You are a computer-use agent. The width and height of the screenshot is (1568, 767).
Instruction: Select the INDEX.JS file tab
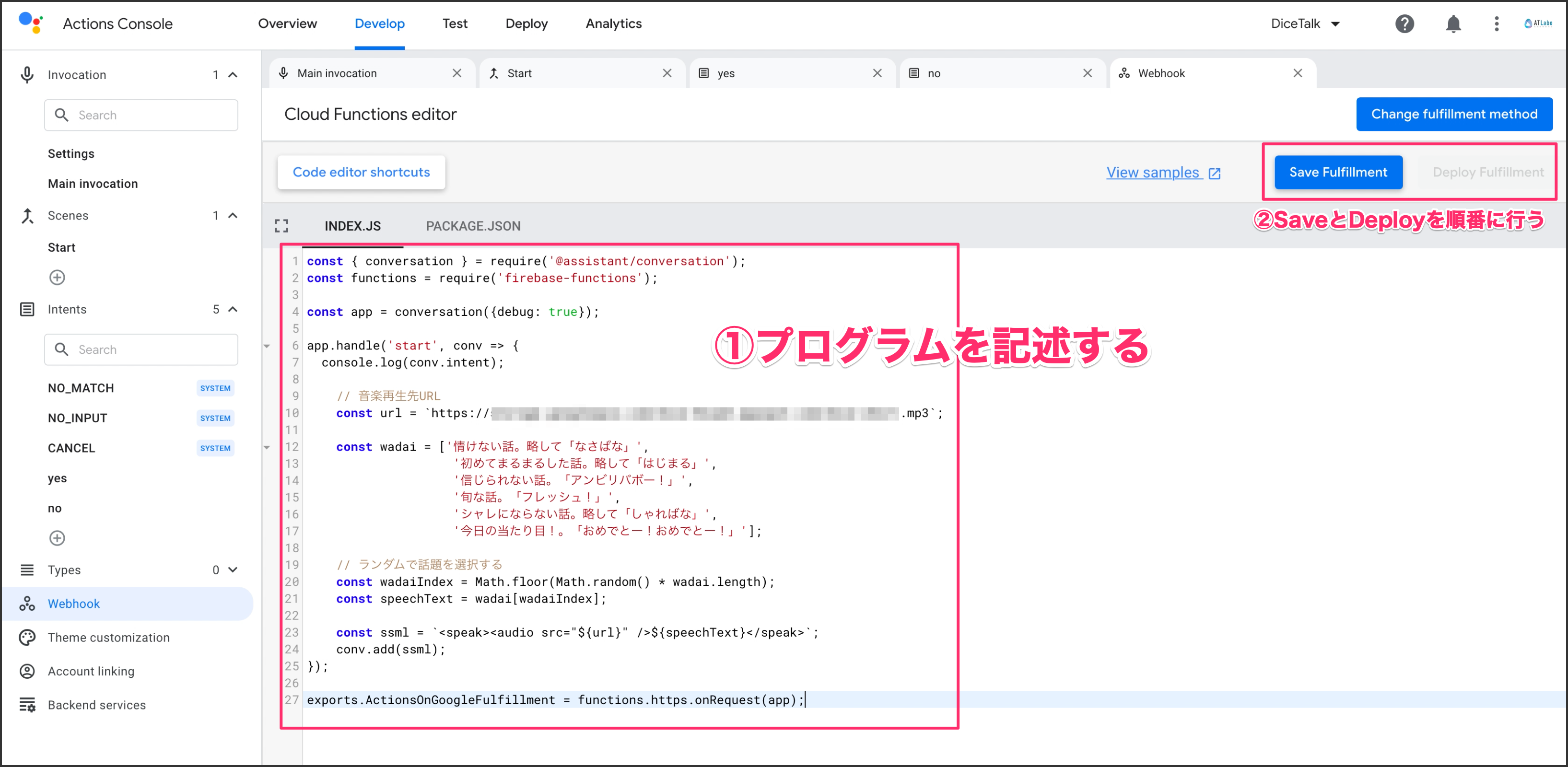352,226
